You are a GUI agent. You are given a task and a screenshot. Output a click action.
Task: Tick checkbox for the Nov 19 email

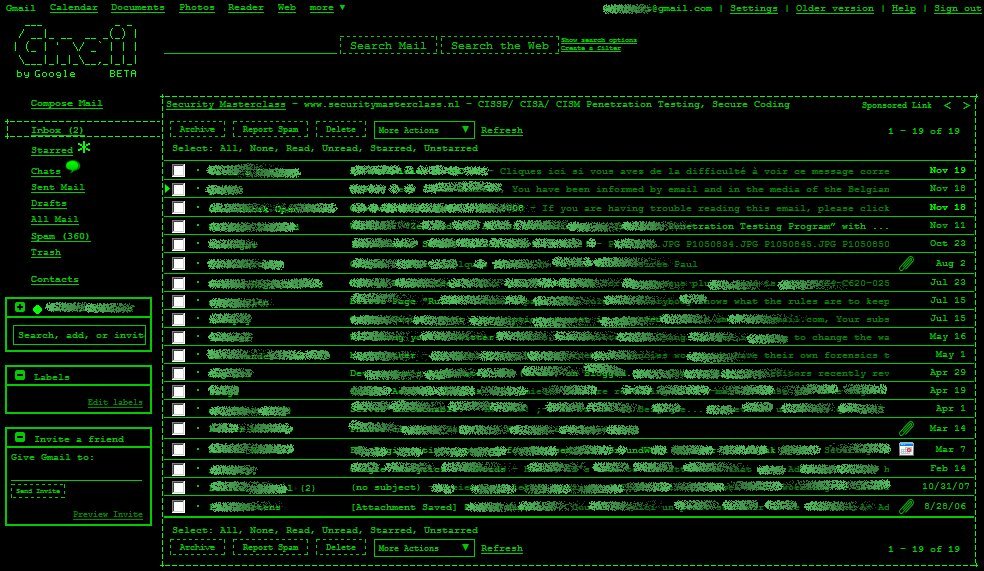(x=179, y=171)
